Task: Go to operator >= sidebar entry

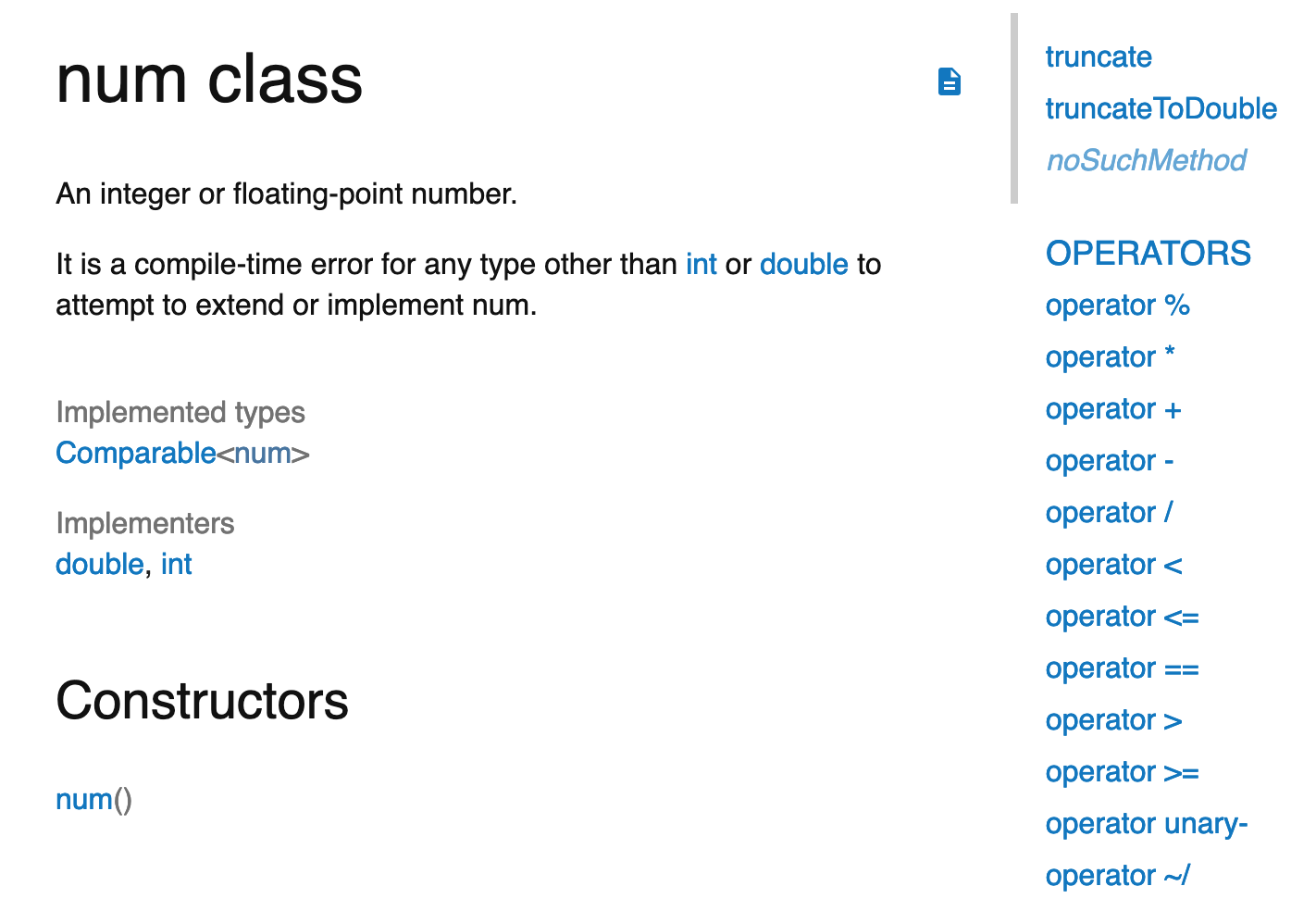Action: (x=1122, y=772)
